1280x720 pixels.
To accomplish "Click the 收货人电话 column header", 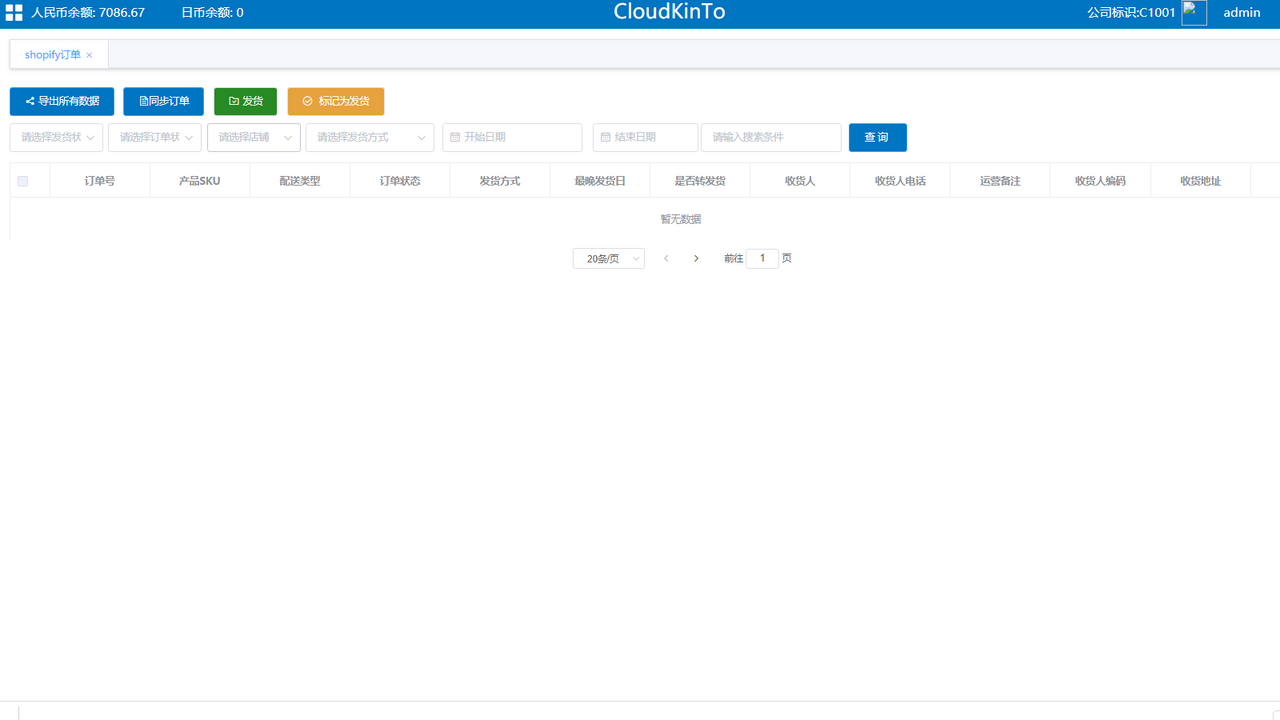I will 900,181.
